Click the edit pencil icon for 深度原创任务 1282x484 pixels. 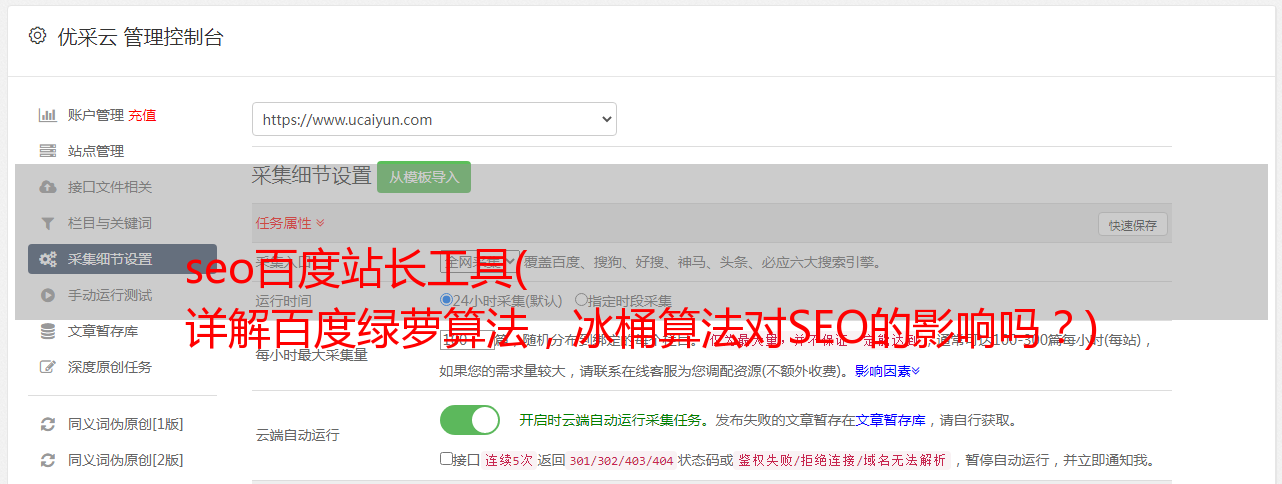coord(47,367)
